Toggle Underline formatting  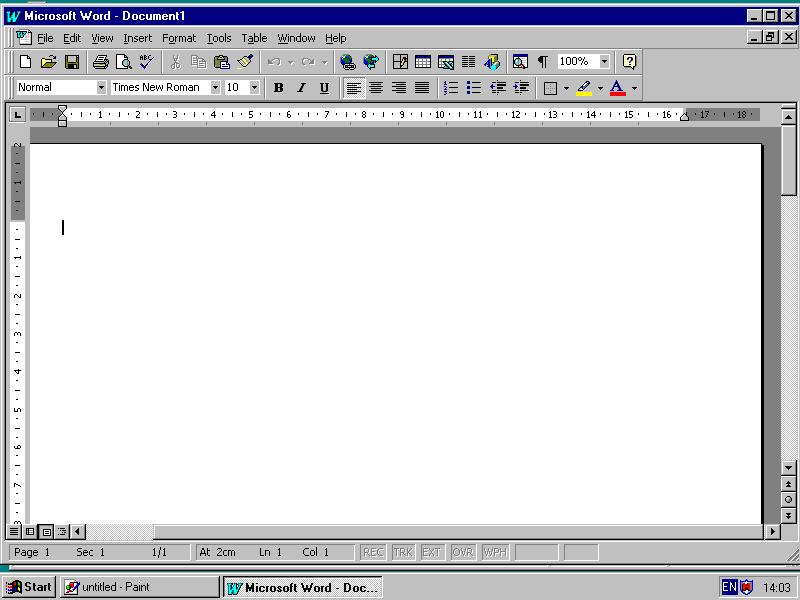(324, 88)
